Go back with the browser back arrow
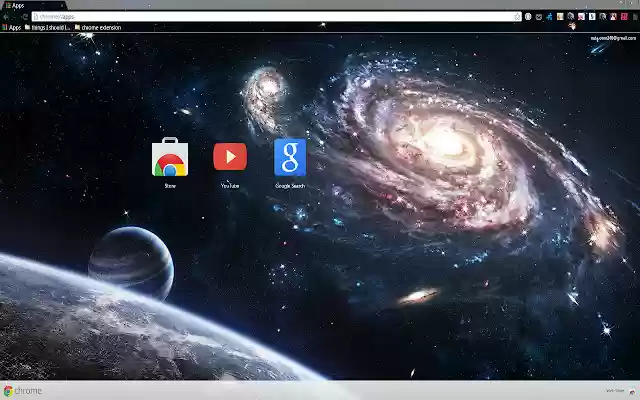The height and width of the screenshot is (400, 640). [x=6, y=17]
